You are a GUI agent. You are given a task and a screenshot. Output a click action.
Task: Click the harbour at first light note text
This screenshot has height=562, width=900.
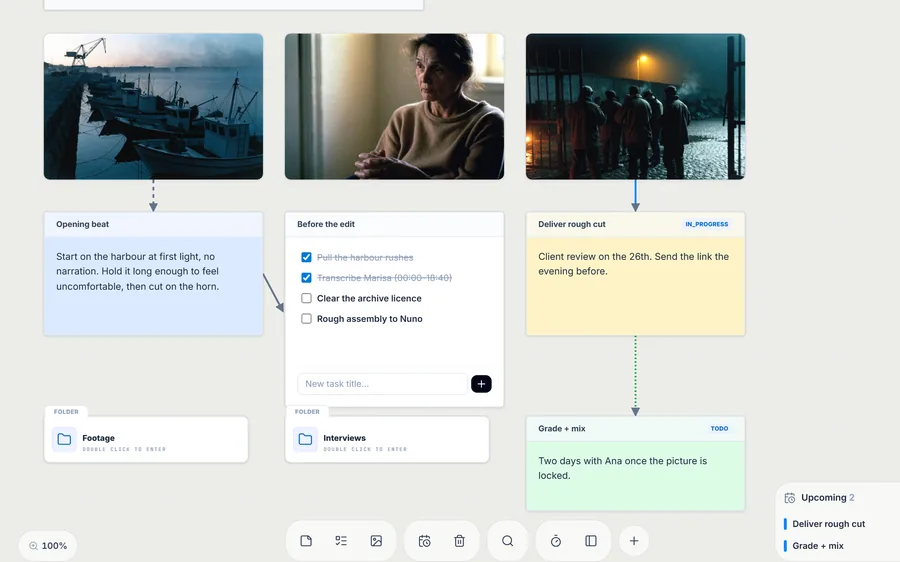click(x=138, y=272)
